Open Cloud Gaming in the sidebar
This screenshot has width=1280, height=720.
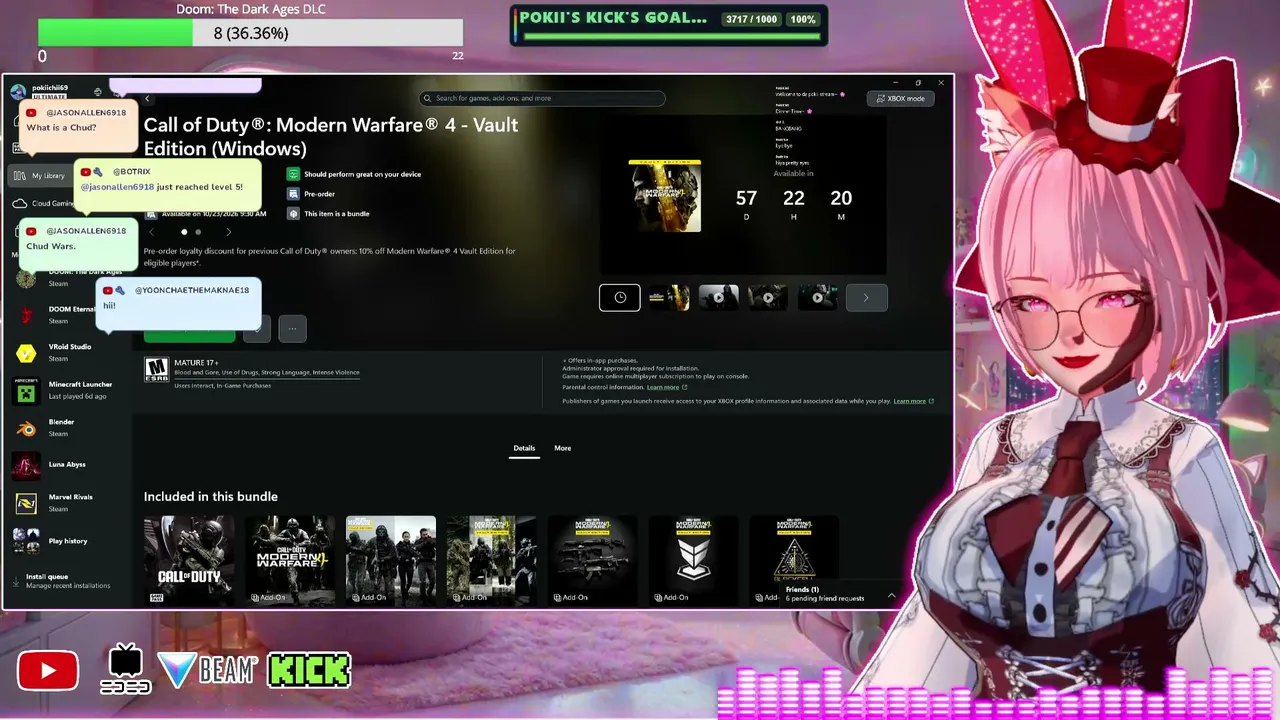tap(42, 203)
